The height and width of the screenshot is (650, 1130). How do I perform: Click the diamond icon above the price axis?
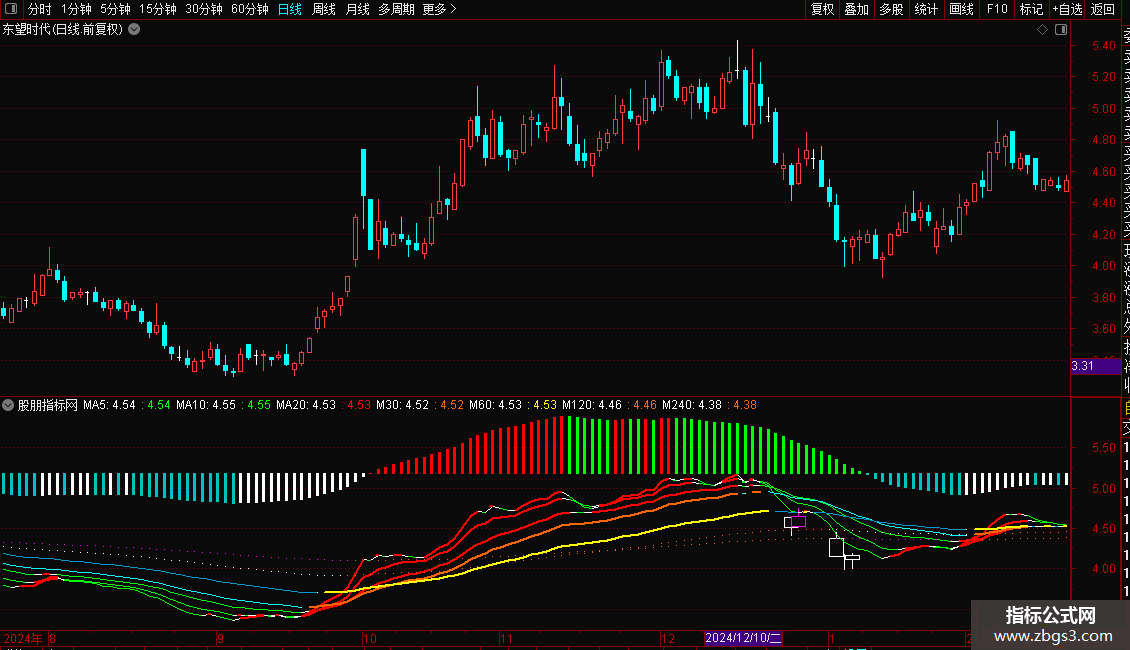click(x=1042, y=30)
